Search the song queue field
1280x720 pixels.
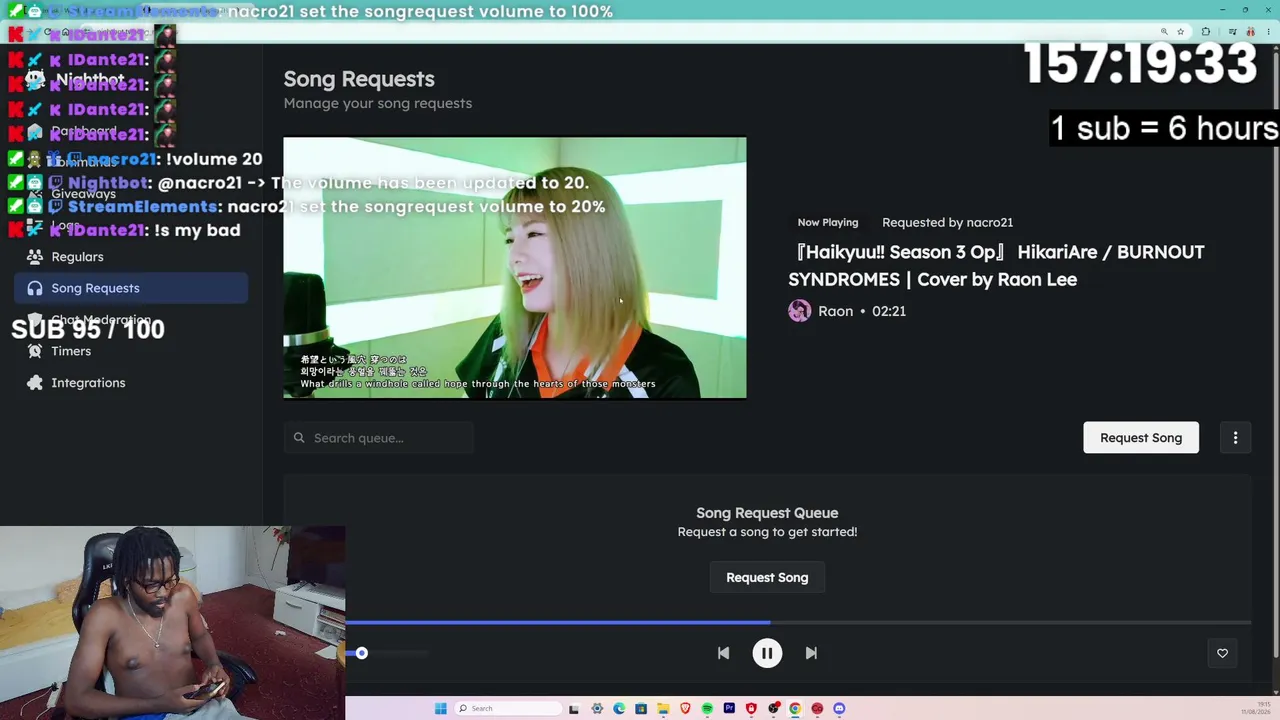(378, 438)
